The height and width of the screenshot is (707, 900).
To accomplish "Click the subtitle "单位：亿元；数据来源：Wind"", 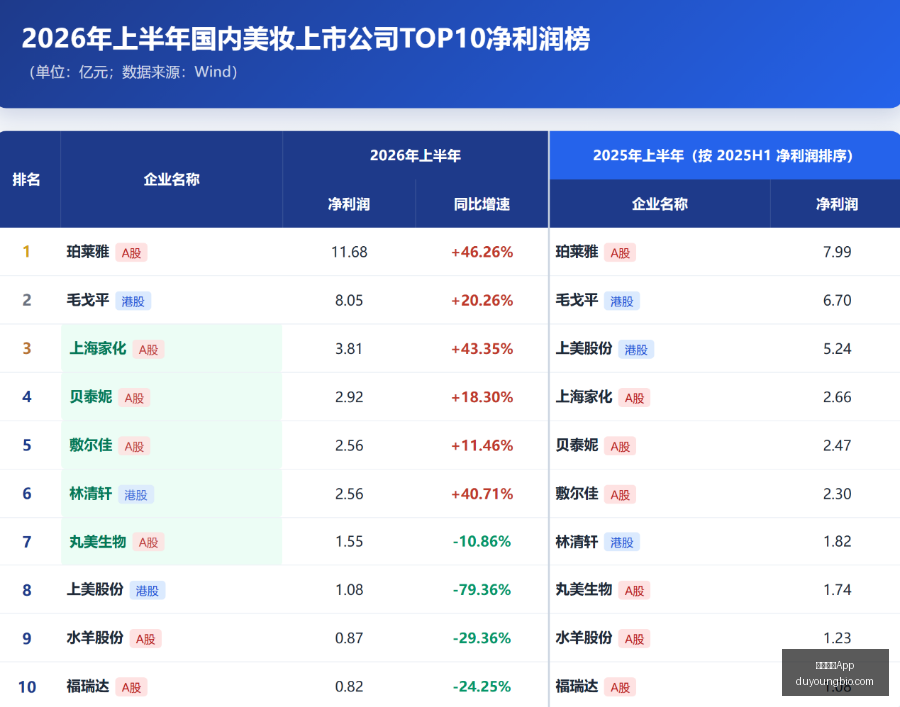I will tap(133, 72).
